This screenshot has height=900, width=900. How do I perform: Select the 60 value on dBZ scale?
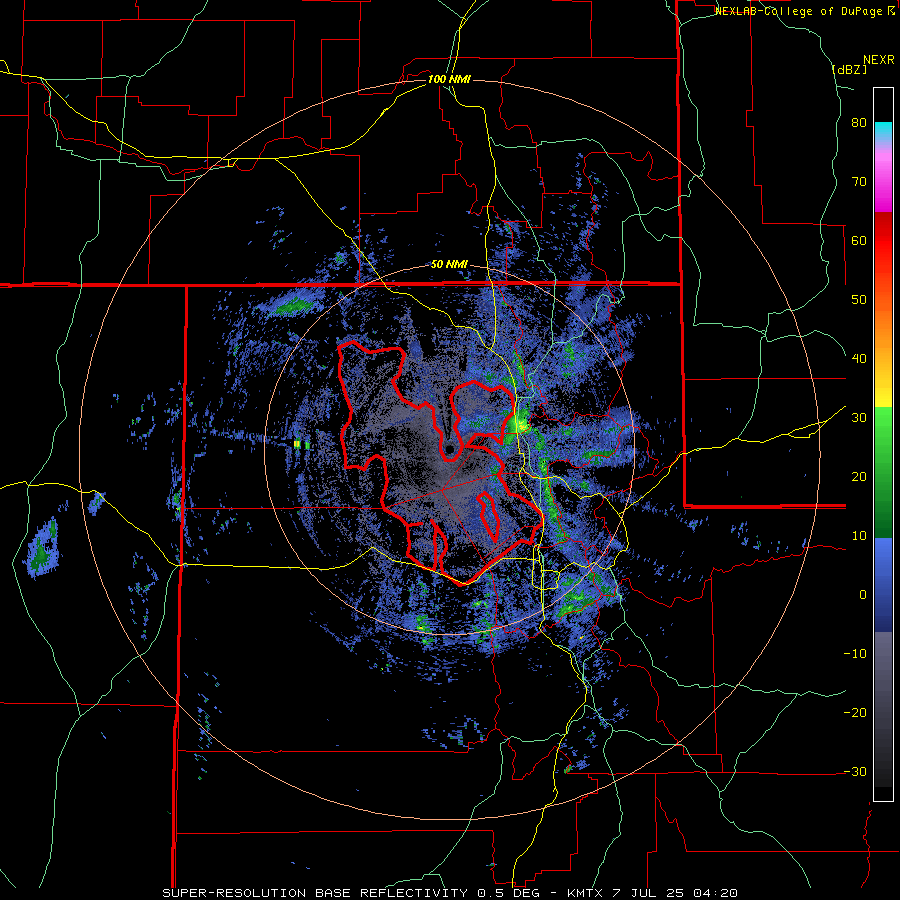[859, 241]
